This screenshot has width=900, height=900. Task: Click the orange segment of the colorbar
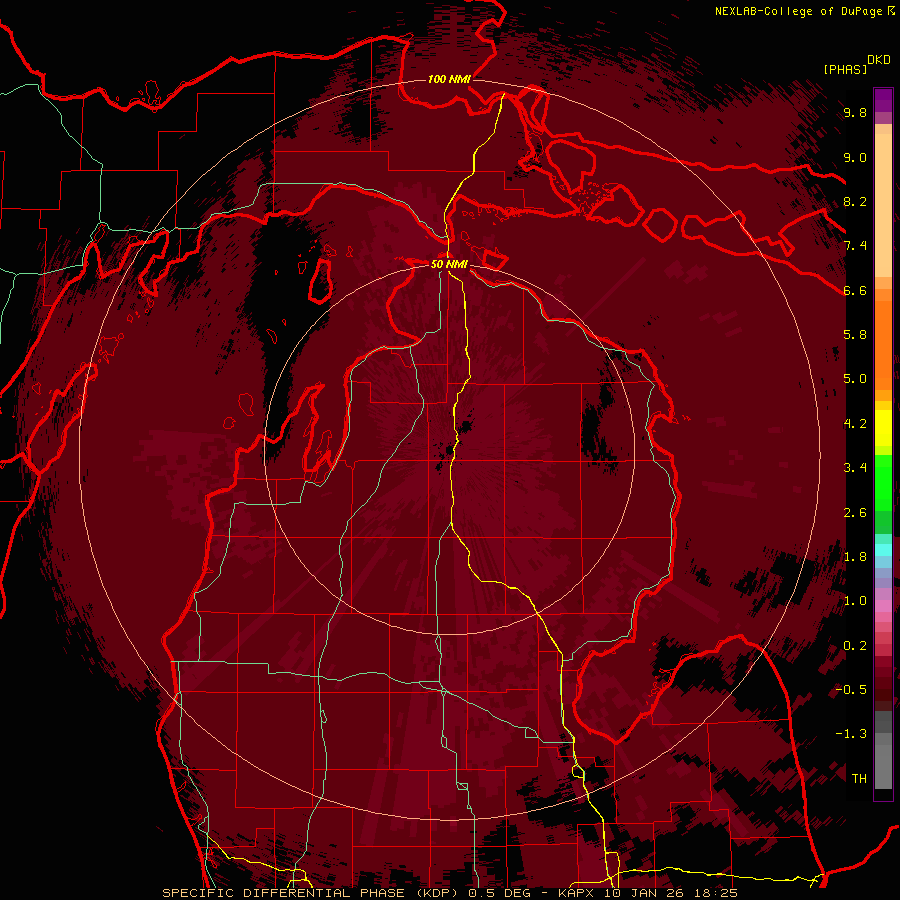[883, 344]
